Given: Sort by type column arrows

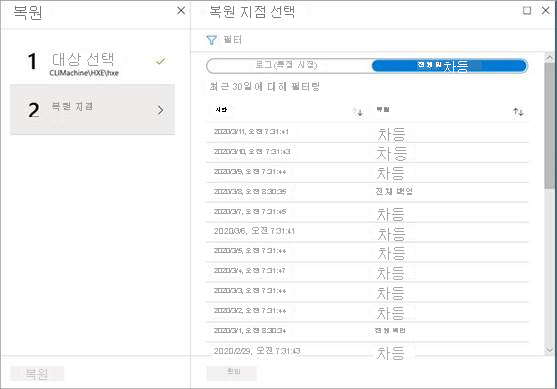Looking at the screenshot, I should point(518,112).
